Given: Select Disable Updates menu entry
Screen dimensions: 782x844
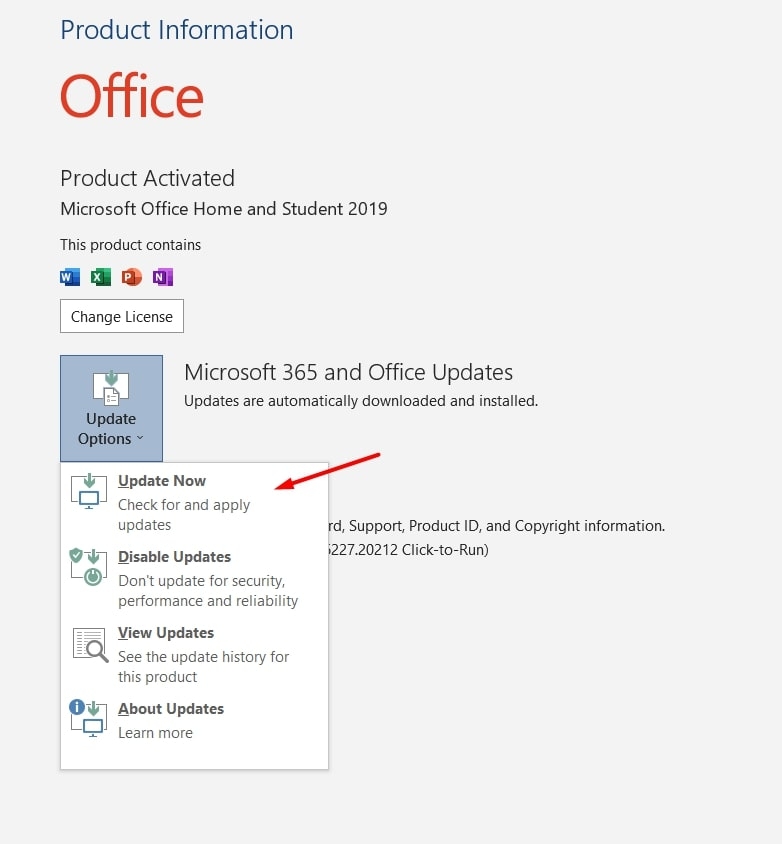Looking at the screenshot, I should 194,578.
